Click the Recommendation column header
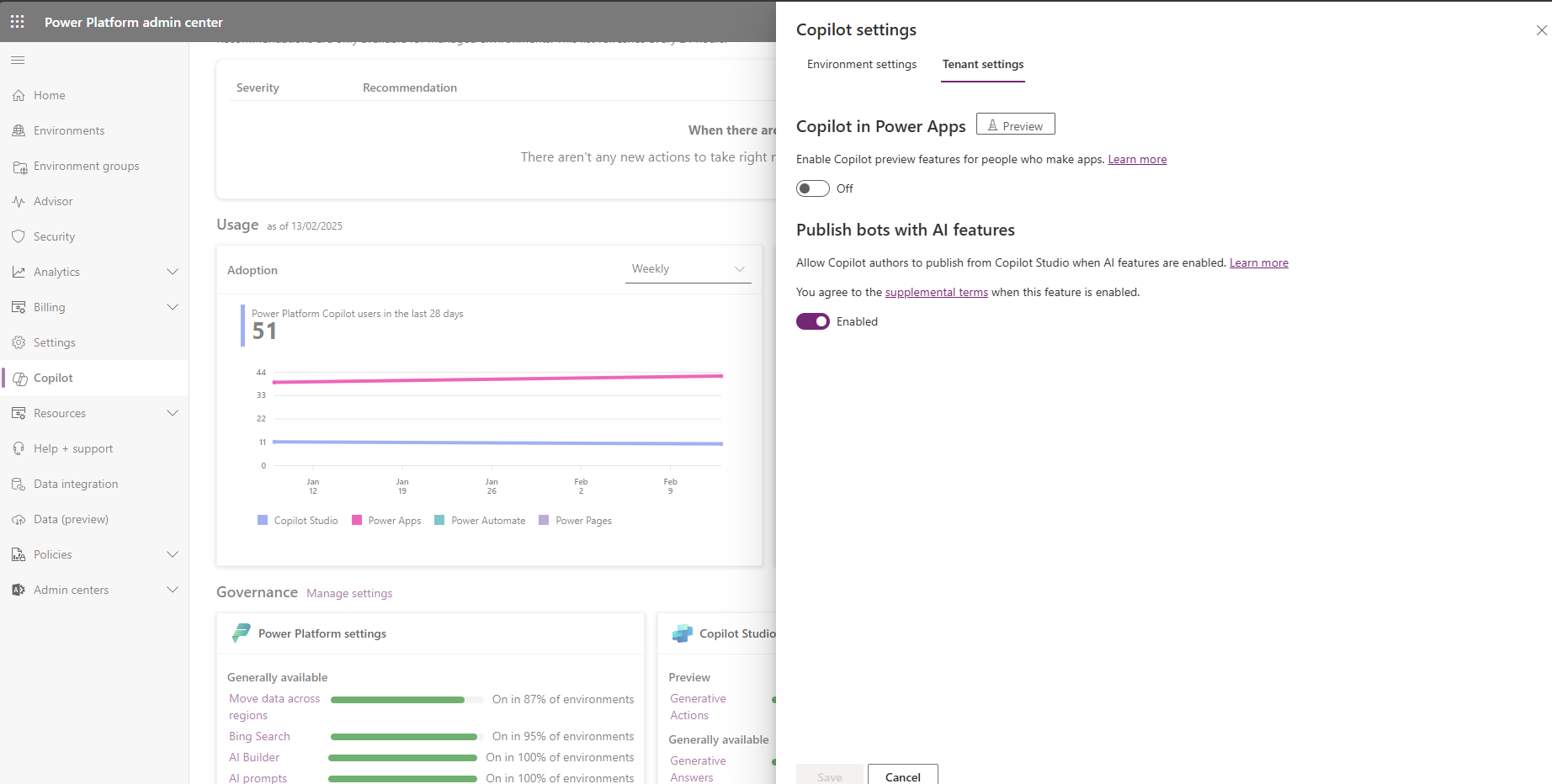 click(x=410, y=87)
